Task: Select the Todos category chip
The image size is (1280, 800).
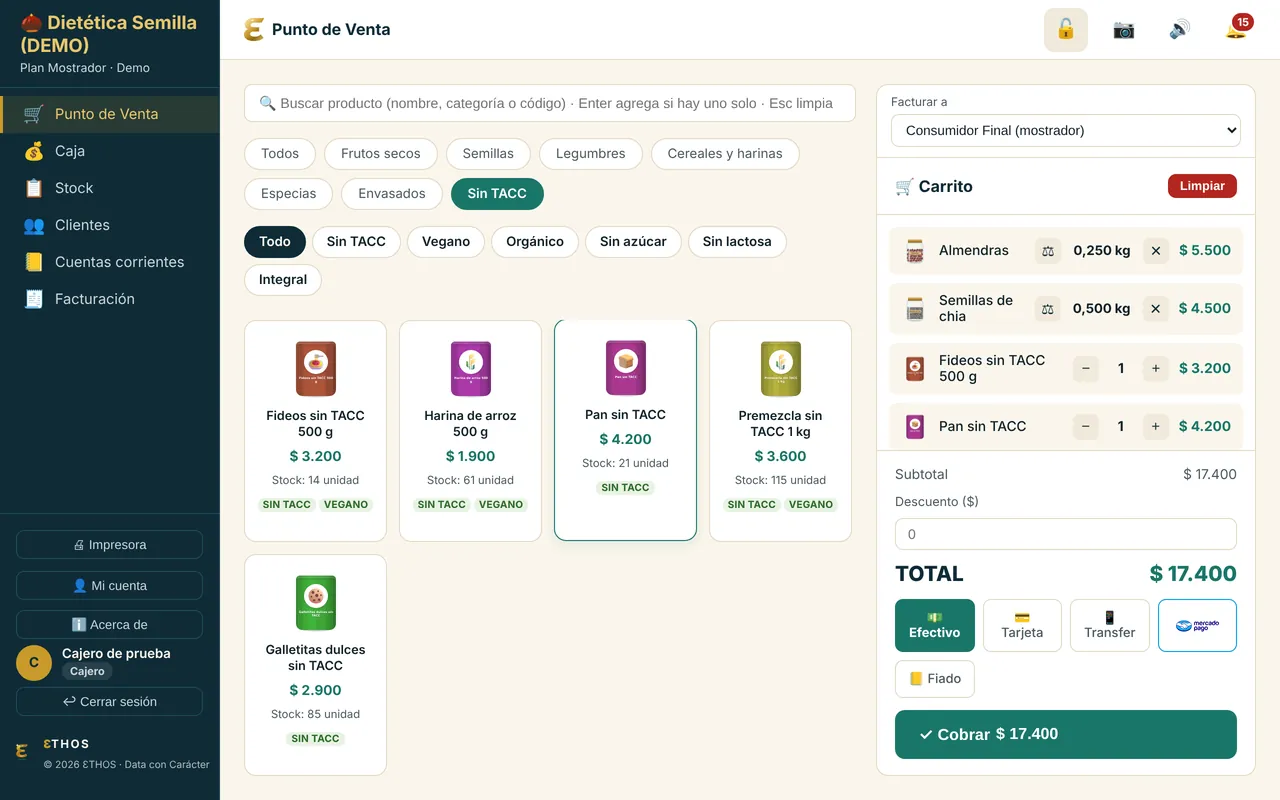Action: pos(280,154)
